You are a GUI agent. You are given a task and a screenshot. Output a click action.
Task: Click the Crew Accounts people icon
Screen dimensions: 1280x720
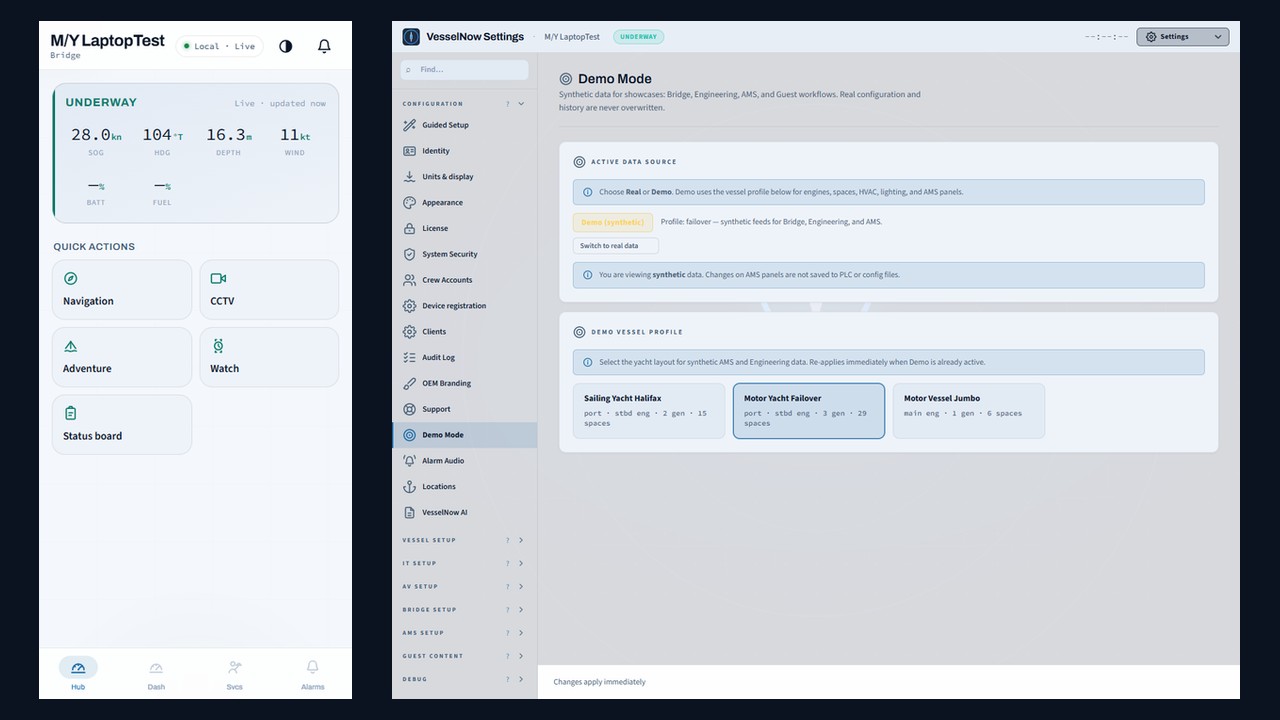coord(409,280)
